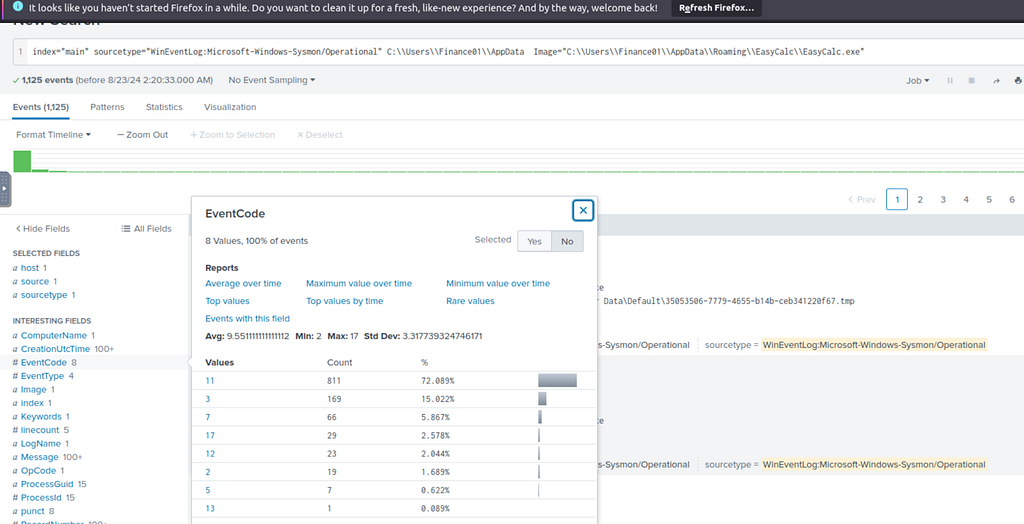The image size is (1024, 524).
Task: Open Minimum value over time report
Action: click(498, 284)
